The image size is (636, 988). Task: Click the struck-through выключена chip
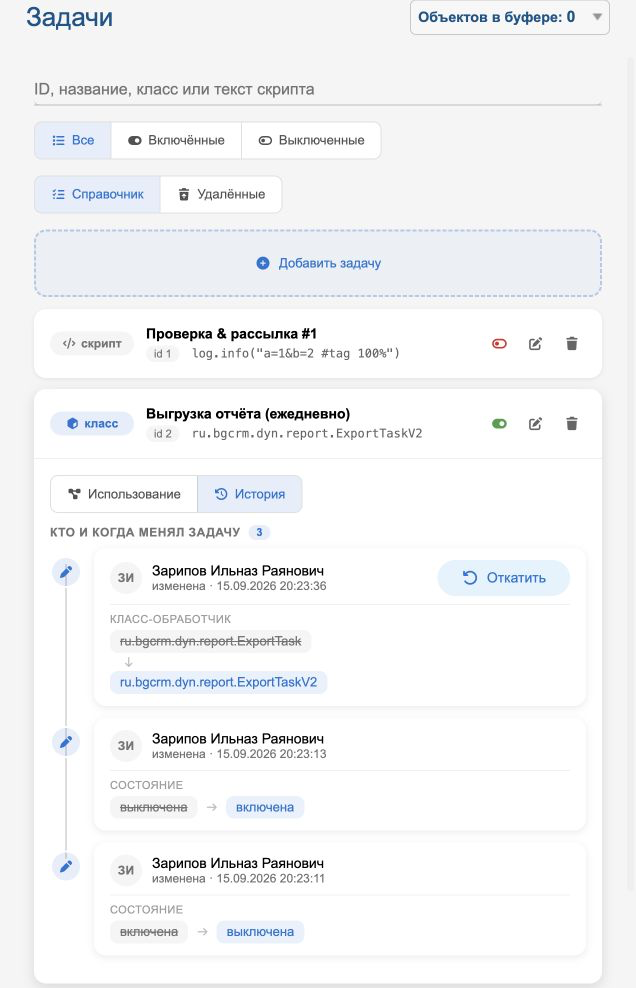point(154,807)
